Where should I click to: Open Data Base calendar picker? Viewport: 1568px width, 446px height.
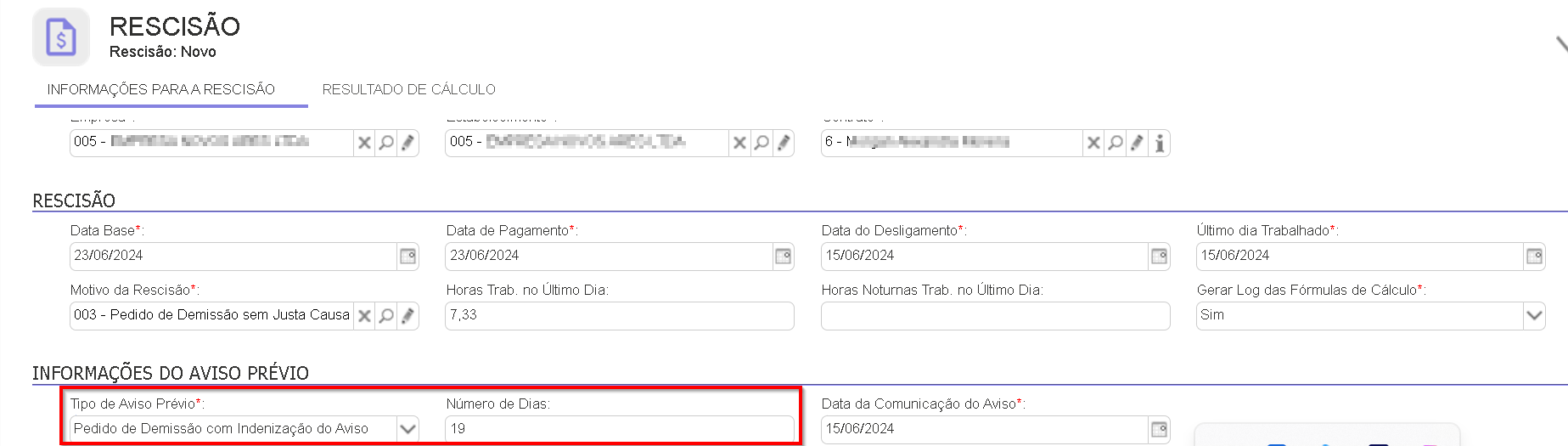[x=408, y=256]
